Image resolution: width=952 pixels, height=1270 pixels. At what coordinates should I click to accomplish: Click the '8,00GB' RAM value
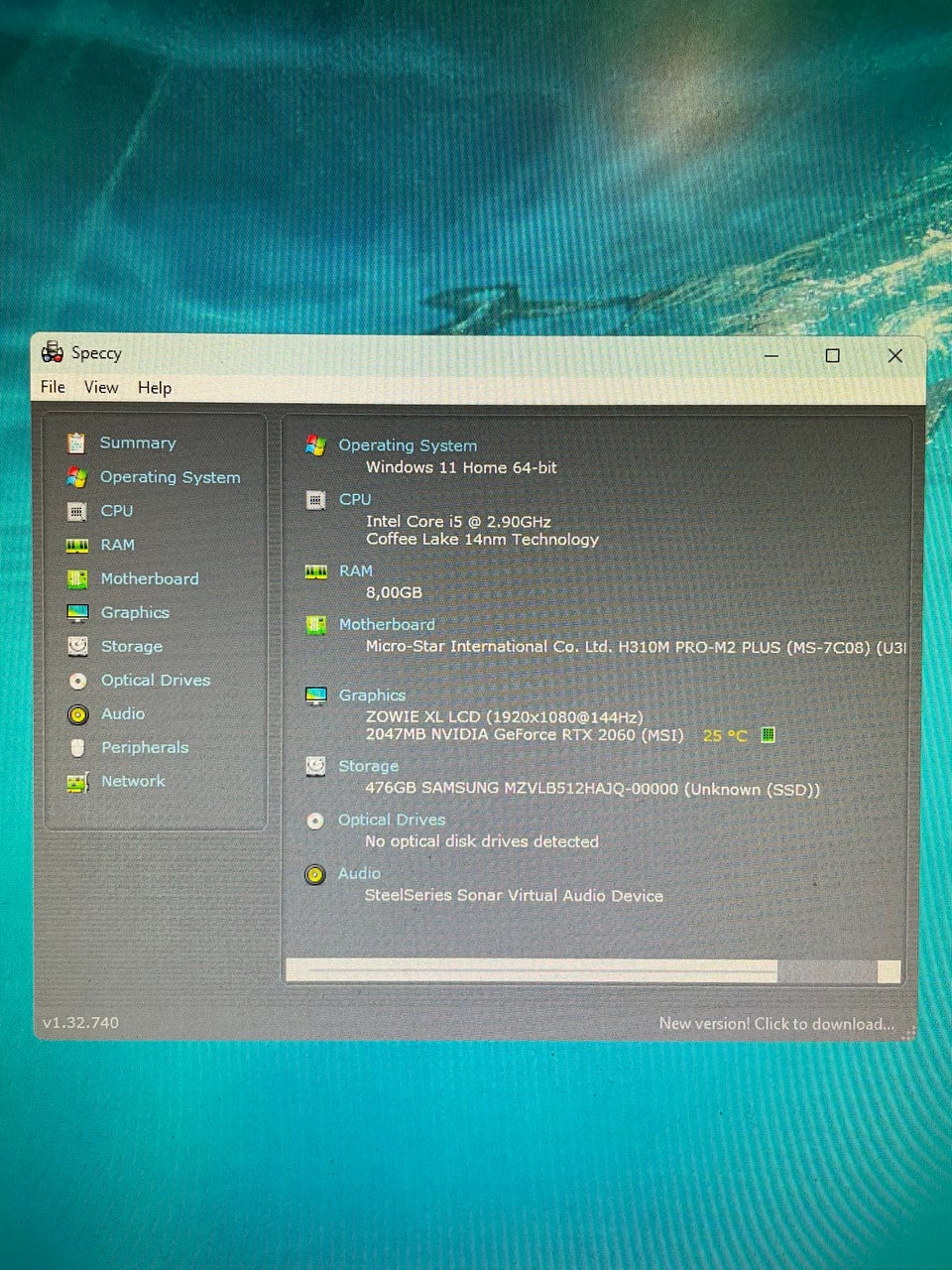tap(394, 592)
